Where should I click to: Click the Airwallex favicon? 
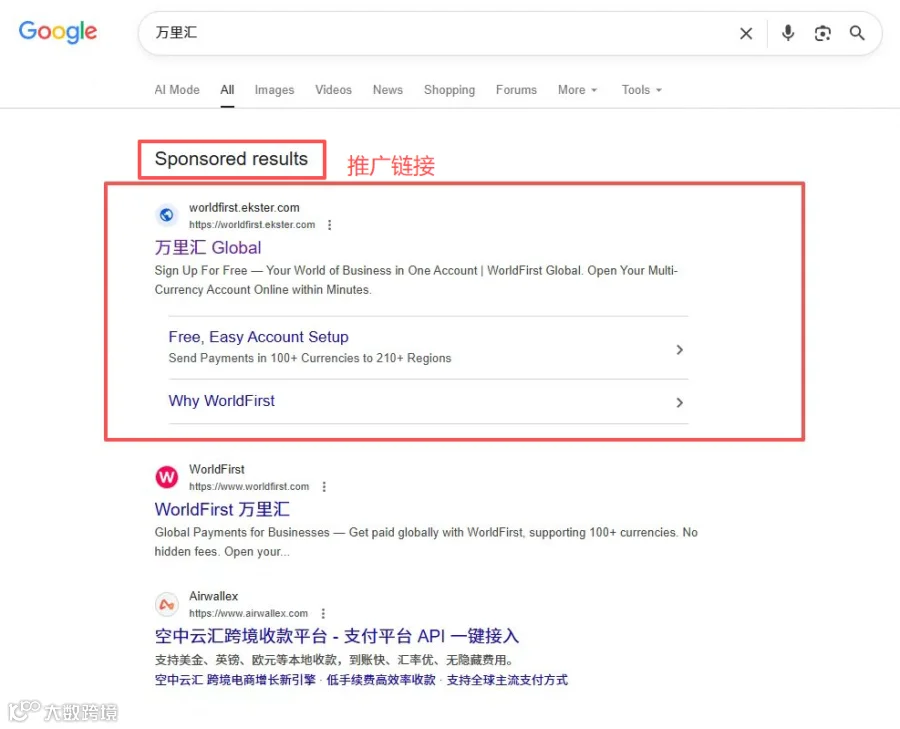click(166, 604)
